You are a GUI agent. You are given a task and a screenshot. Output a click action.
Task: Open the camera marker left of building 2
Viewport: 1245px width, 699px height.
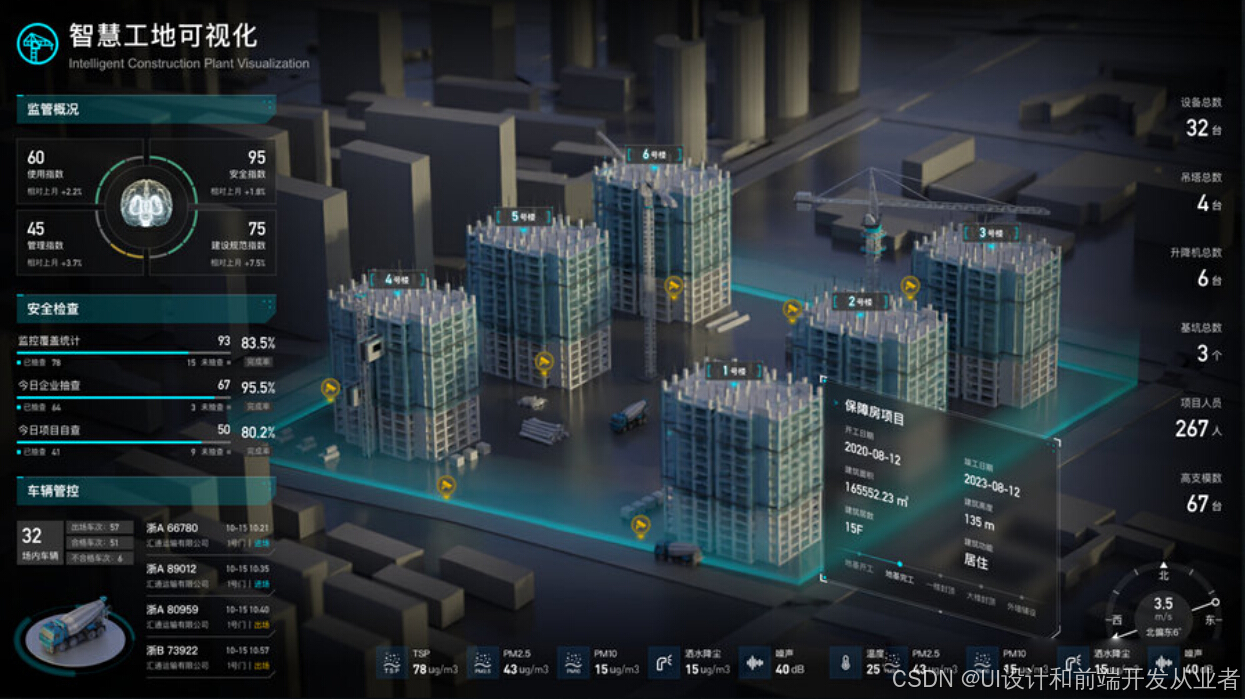click(793, 312)
